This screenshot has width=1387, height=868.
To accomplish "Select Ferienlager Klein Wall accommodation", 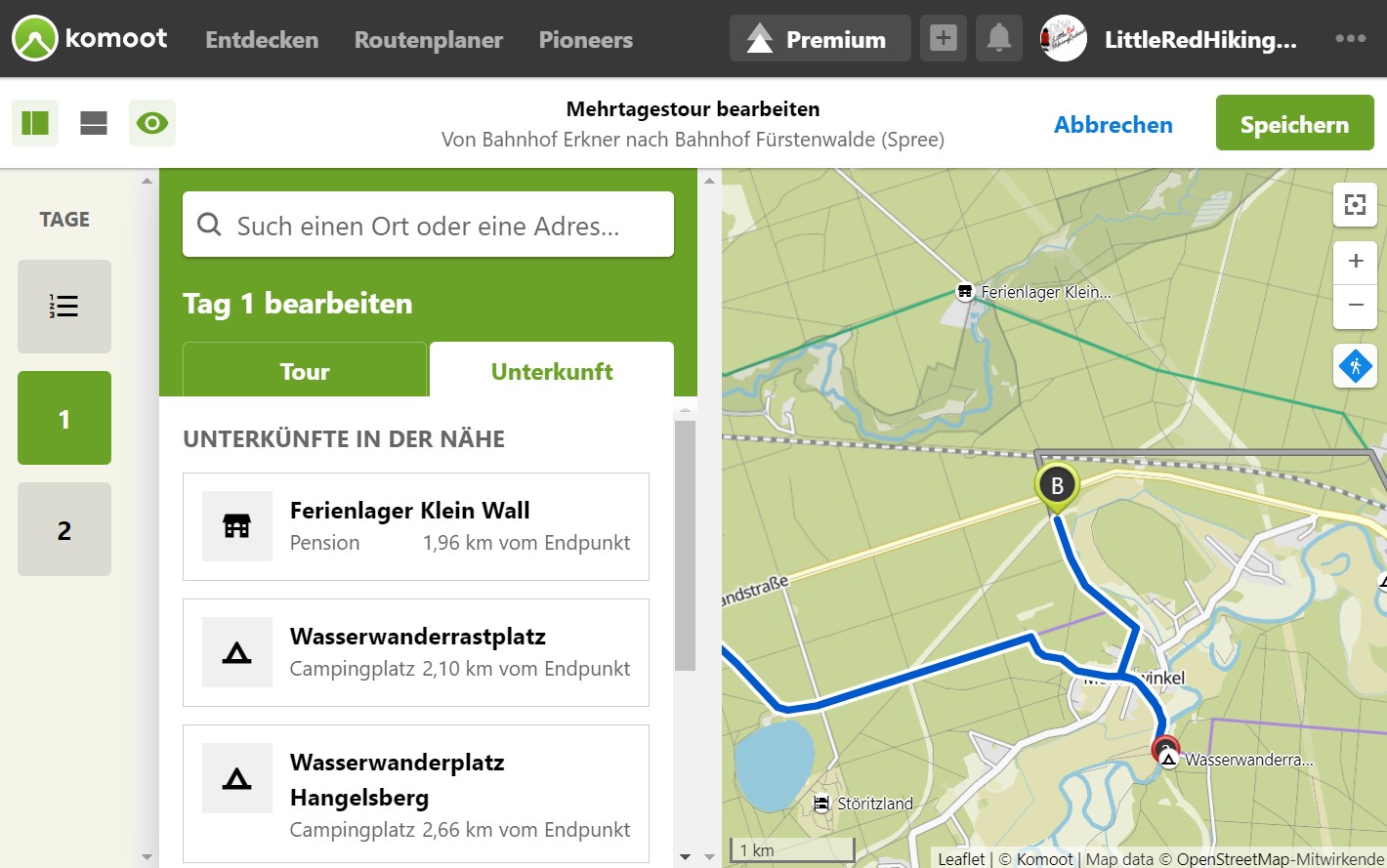I will [416, 526].
